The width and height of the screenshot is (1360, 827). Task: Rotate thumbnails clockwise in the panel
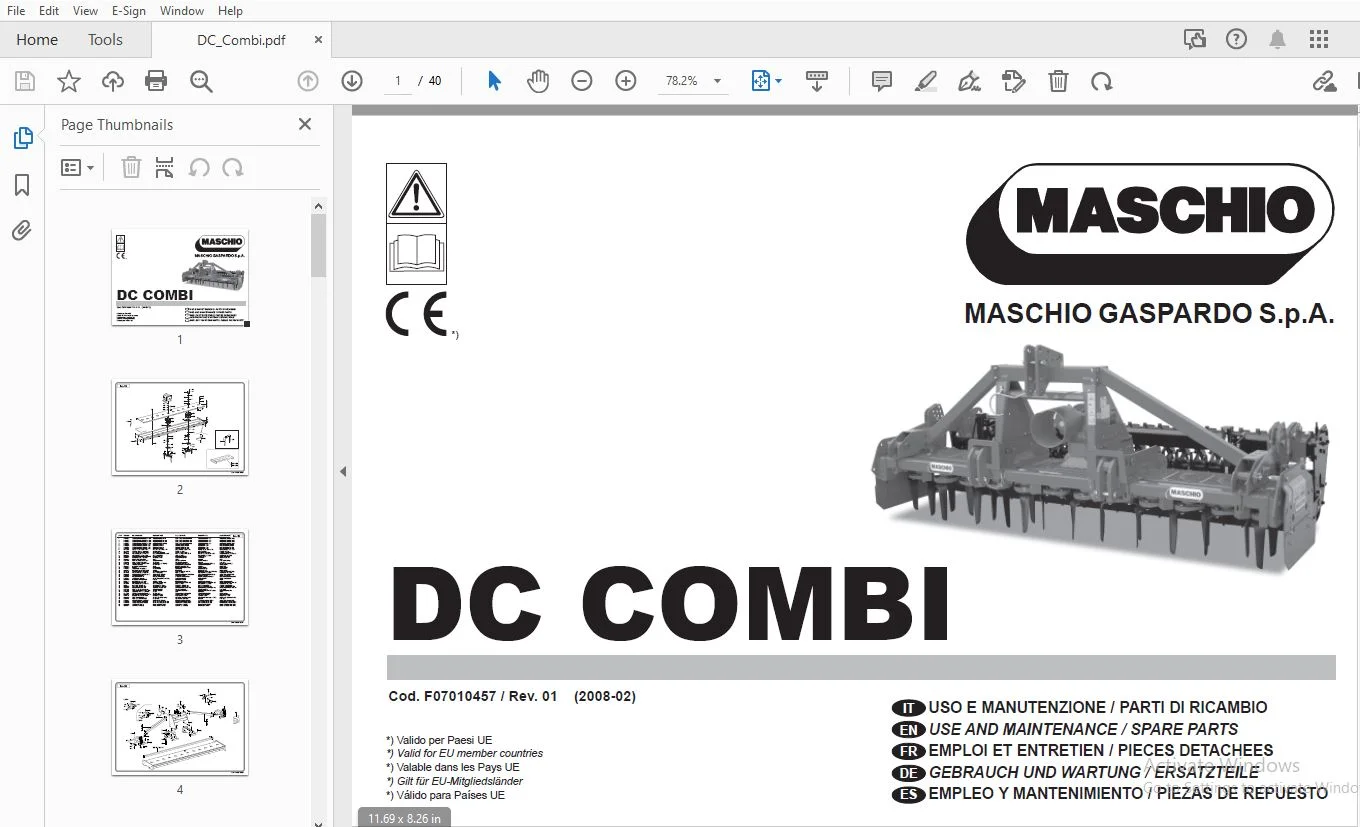pyautogui.click(x=233, y=167)
